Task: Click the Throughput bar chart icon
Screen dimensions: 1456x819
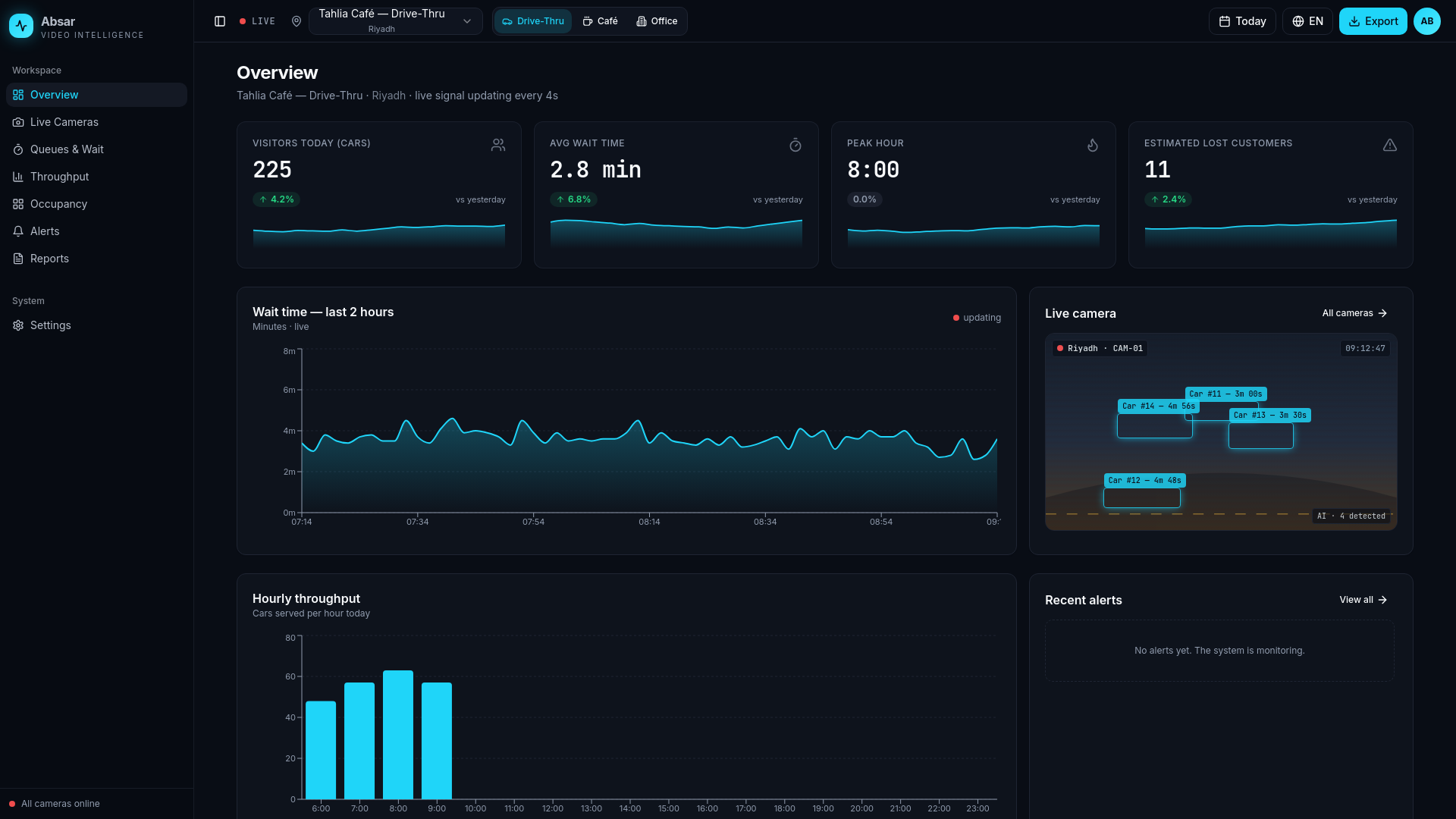Action: coord(18,177)
